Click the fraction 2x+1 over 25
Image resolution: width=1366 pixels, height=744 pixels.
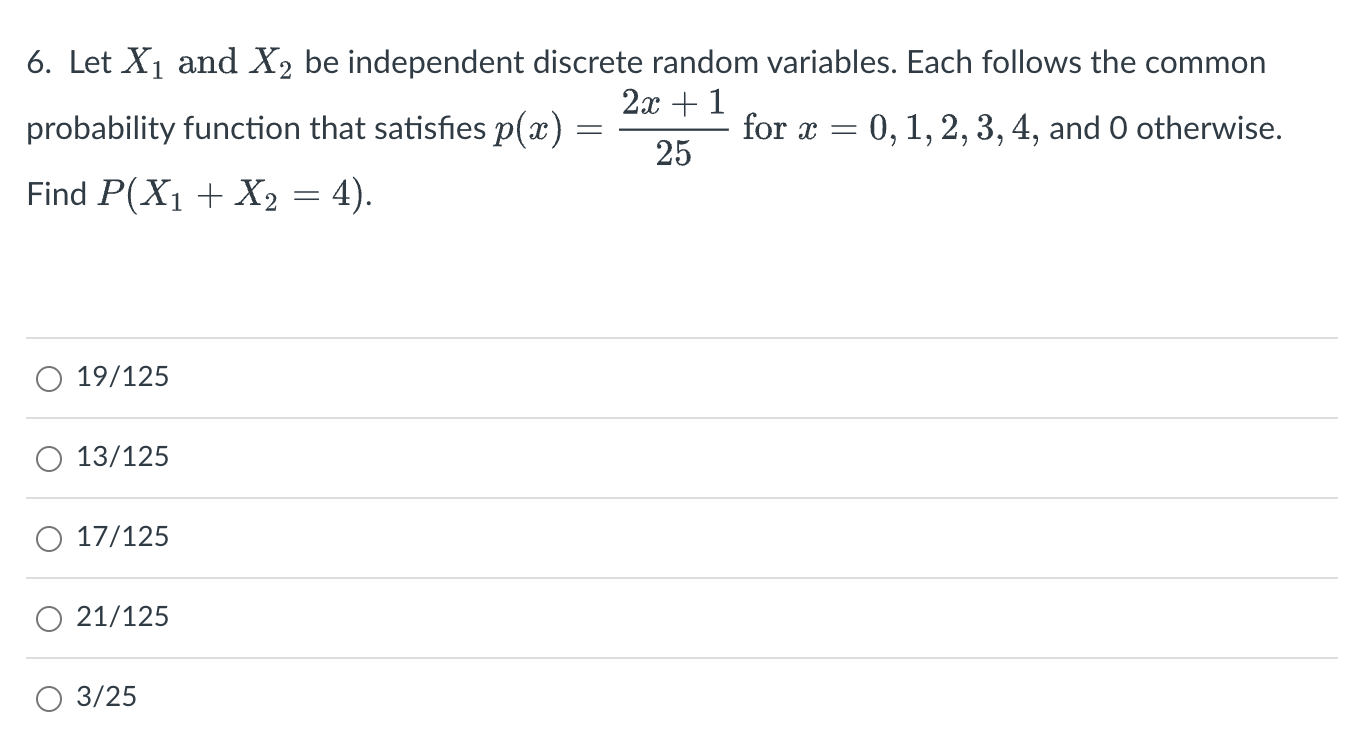click(673, 128)
